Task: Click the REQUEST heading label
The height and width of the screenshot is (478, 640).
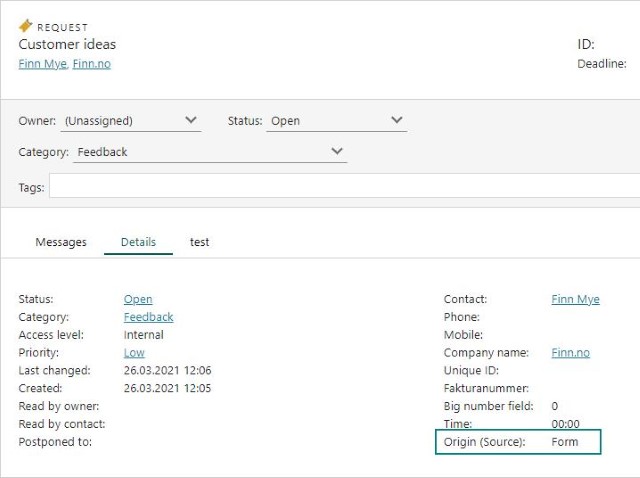Action: tap(62, 27)
